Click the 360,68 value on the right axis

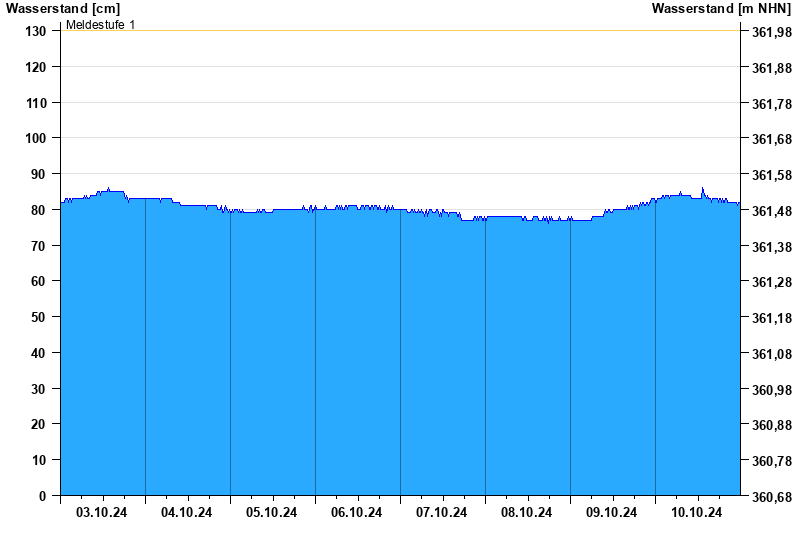click(770, 497)
